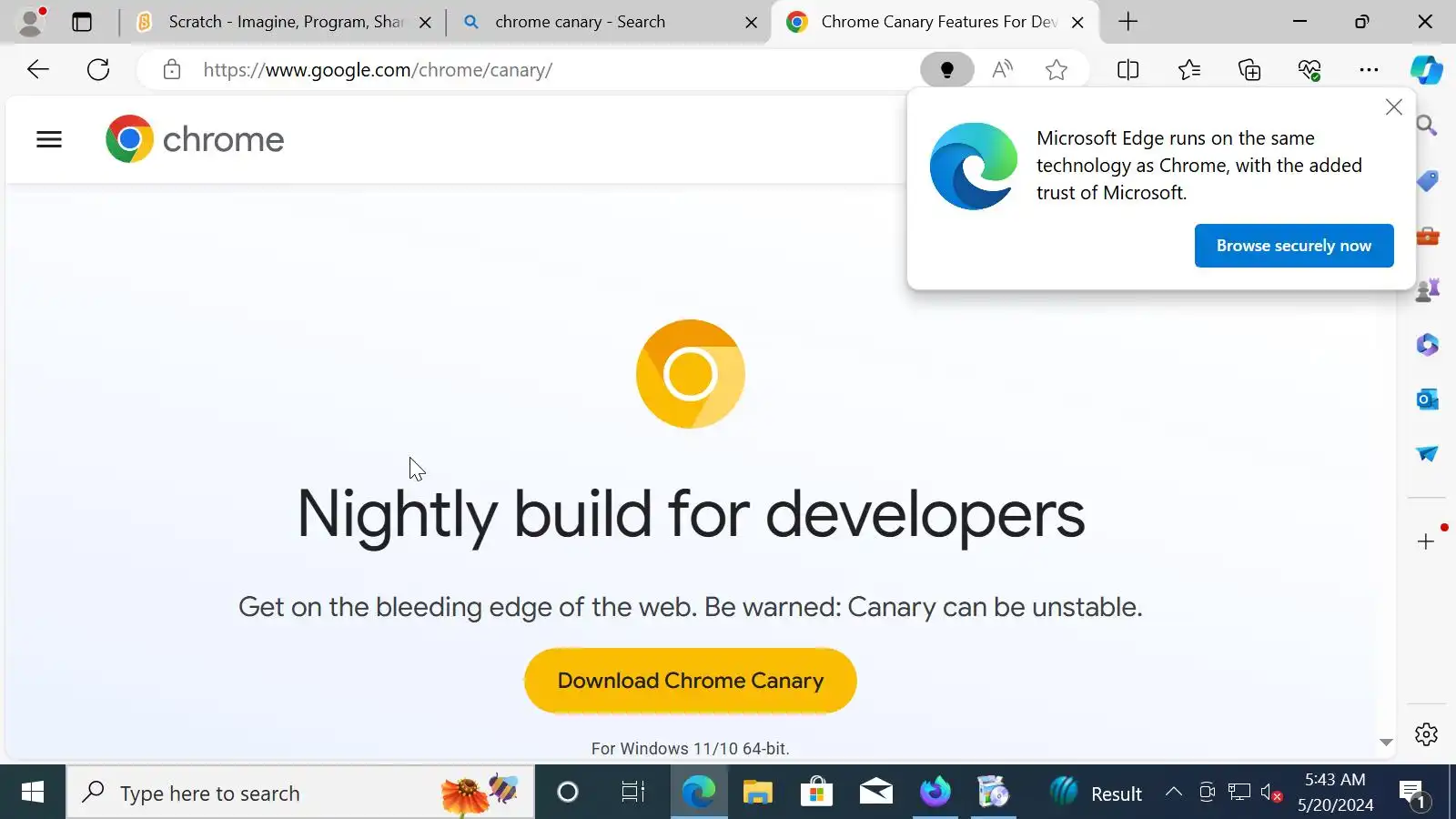
Task: Go back to previous page
Action: pos(37,69)
